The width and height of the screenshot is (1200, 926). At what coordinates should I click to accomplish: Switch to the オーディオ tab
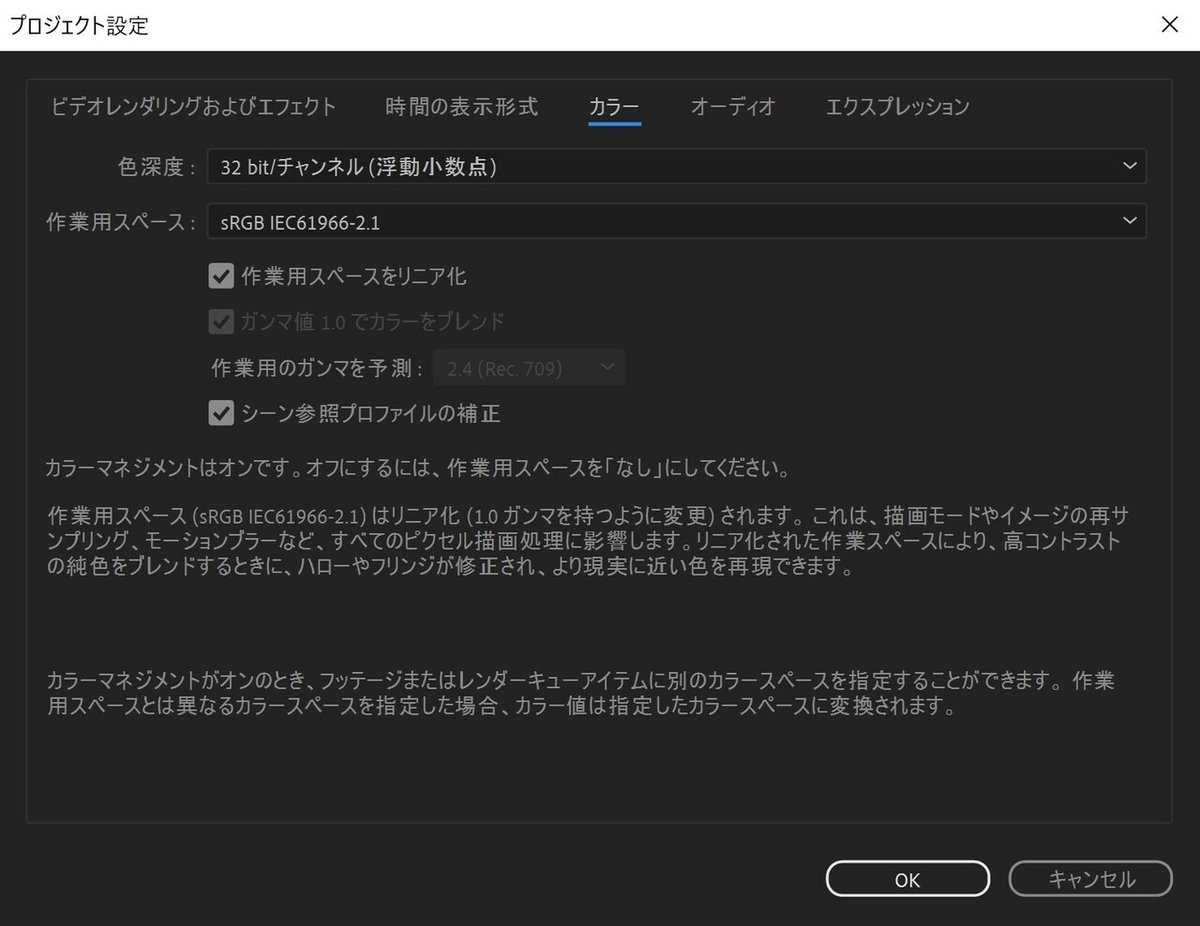(733, 107)
